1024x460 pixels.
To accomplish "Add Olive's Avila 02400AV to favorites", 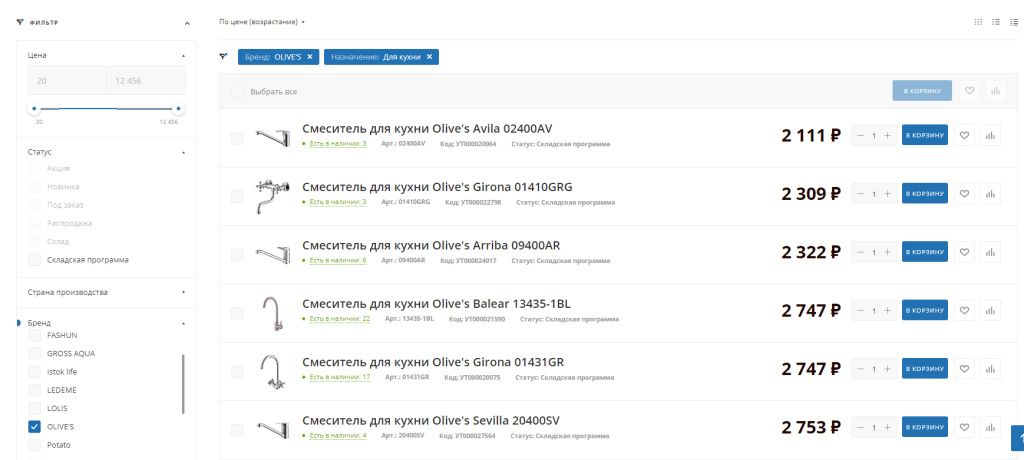I will pyautogui.click(x=965, y=136).
